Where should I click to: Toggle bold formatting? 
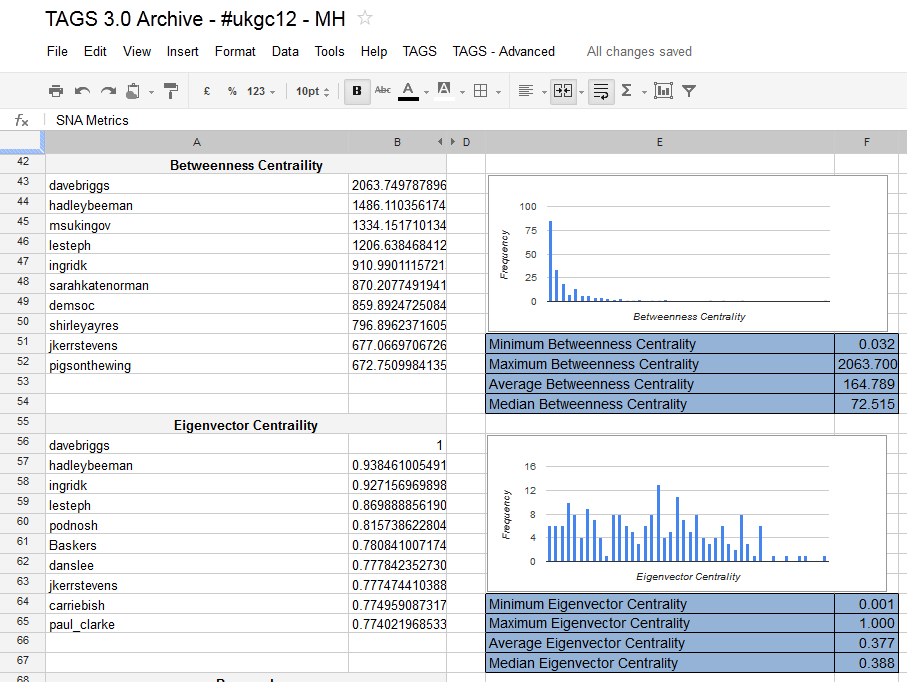click(x=357, y=90)
